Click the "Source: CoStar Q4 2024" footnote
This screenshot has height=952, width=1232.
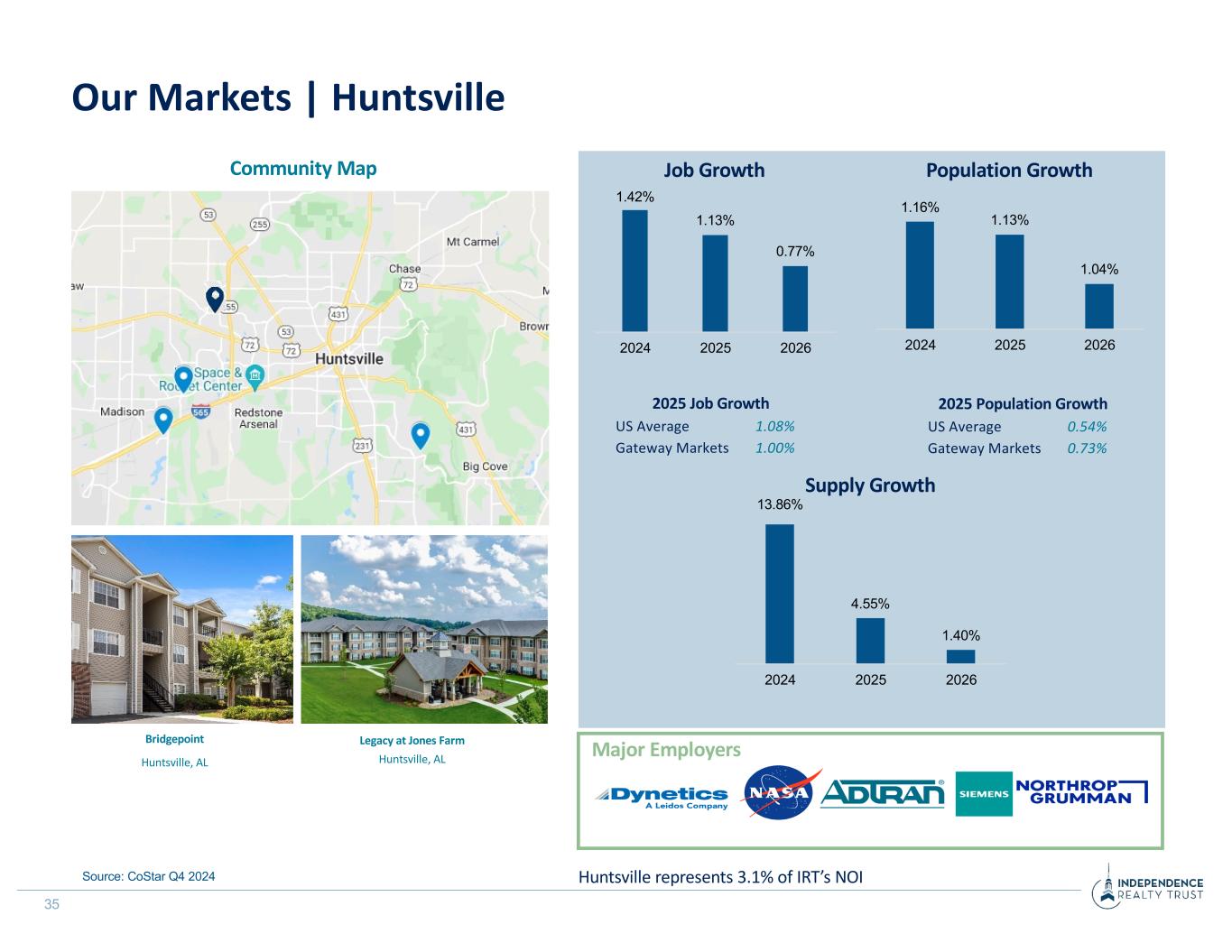[149, 876]
